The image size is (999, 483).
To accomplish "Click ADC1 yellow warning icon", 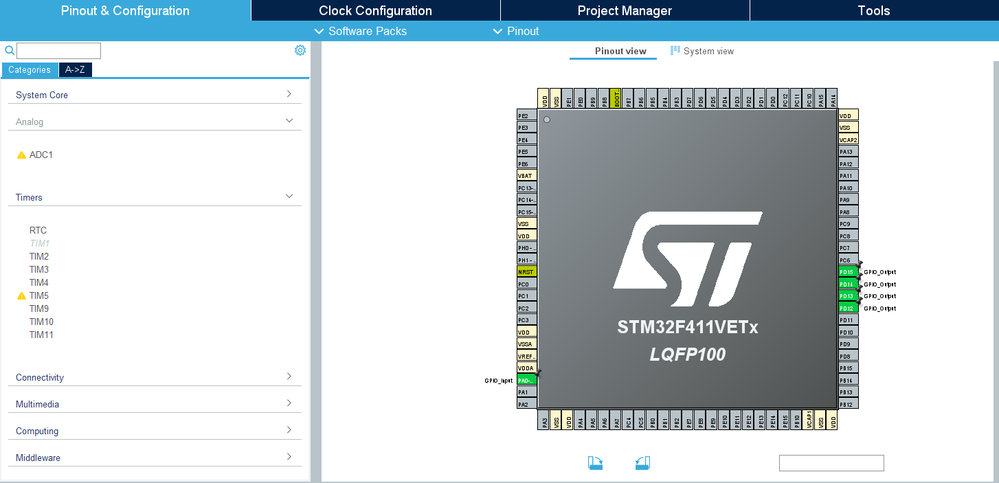I will (x=21, y=155).
